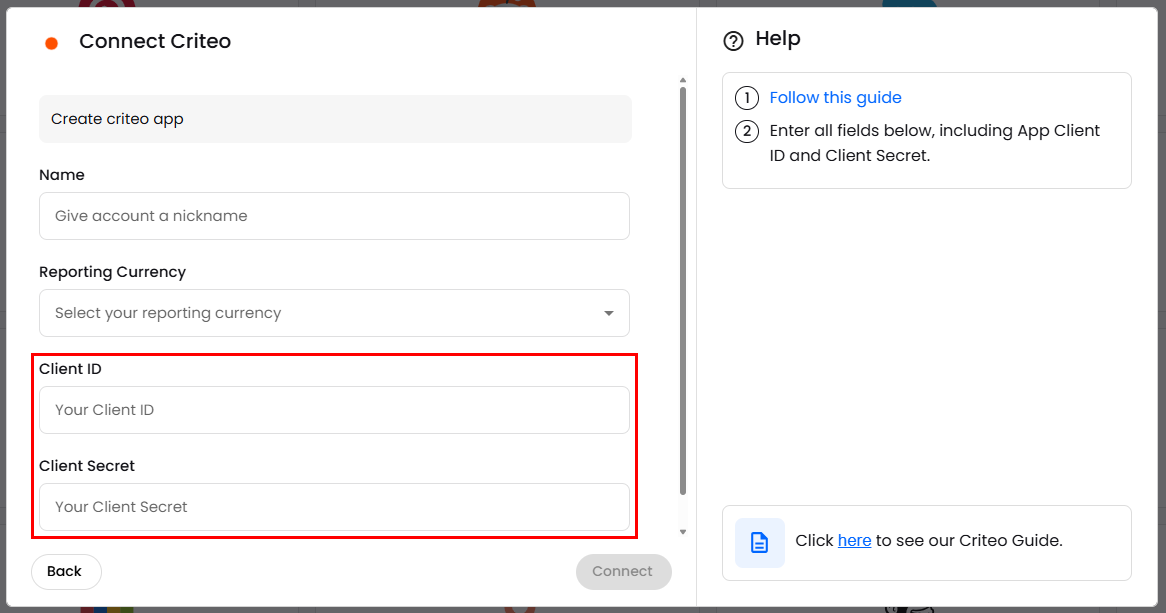
Task: Click the Client Secret label text
Action: (x=87, y=466)
